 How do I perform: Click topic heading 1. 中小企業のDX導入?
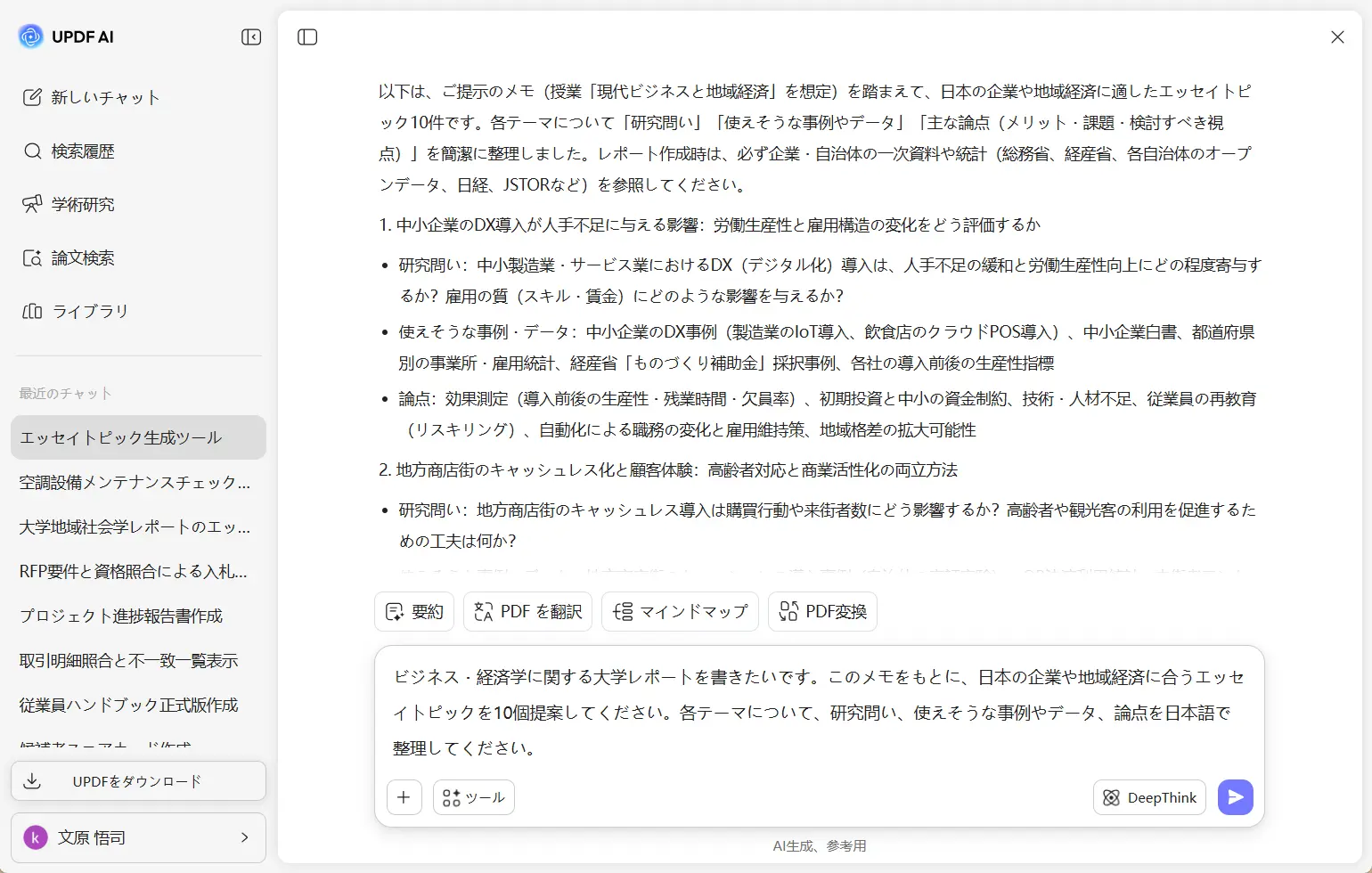point(709,224)
